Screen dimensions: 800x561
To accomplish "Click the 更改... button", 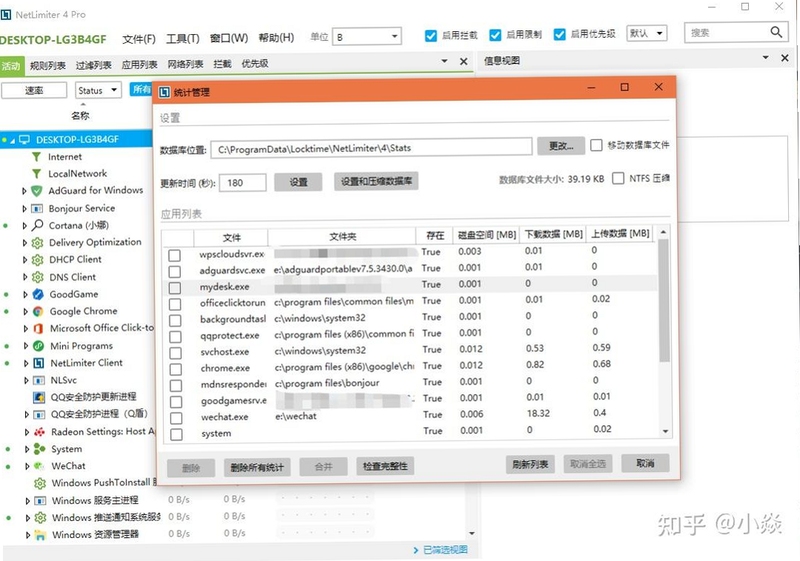I will tap(561, 146).
